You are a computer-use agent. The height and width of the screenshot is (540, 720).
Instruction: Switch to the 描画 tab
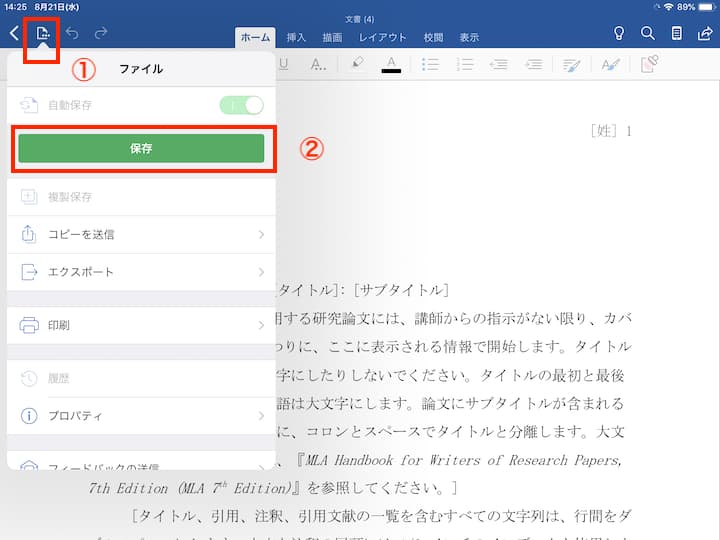(x=332, y=37)
